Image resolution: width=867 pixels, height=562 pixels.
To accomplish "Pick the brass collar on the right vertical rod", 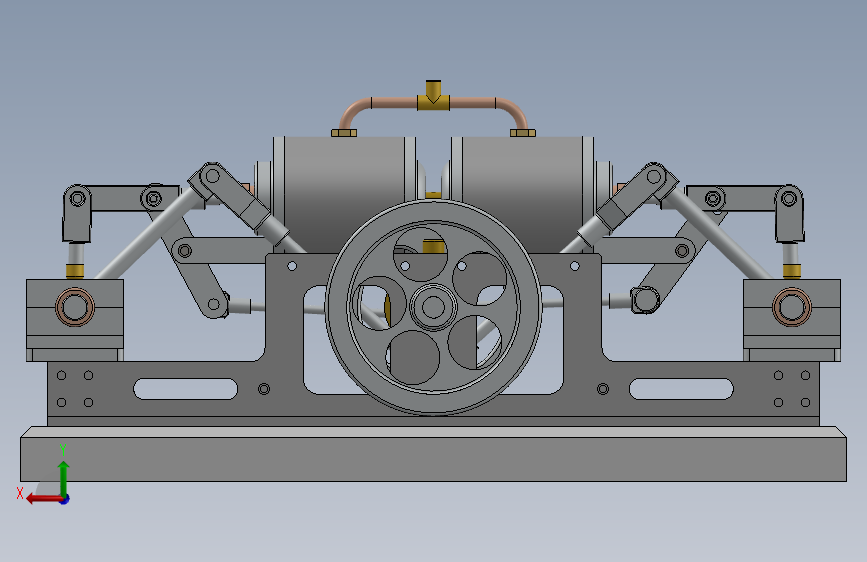I will (x=792, y=271).
